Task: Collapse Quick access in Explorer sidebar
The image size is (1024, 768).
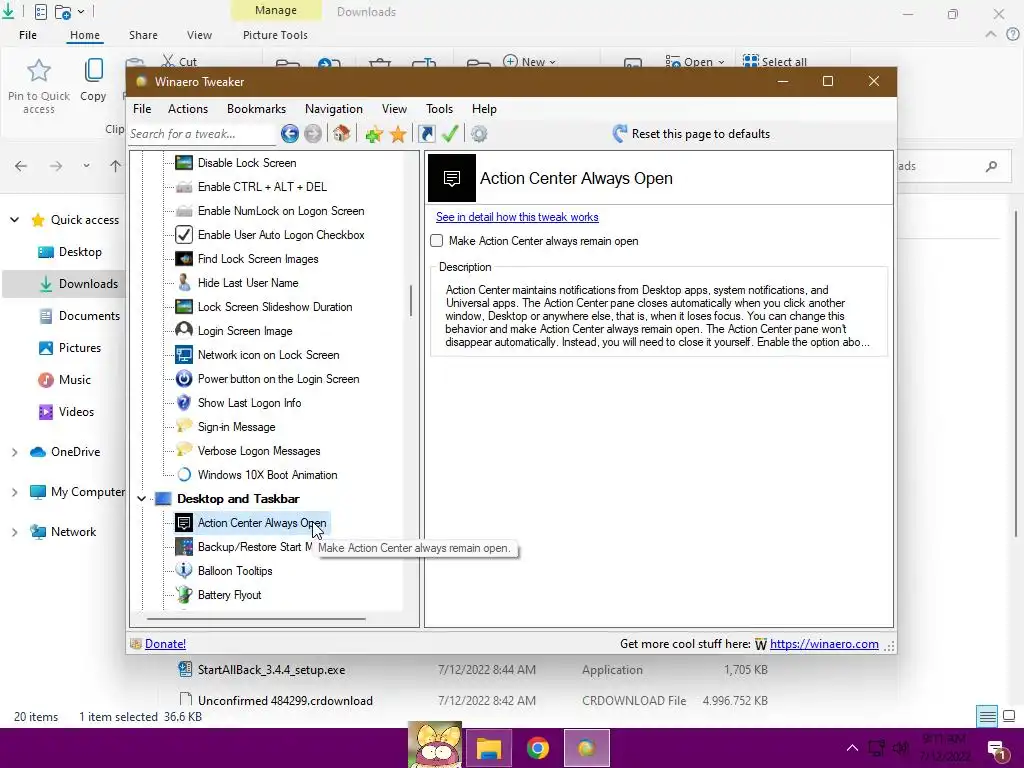Action: pyautogui.click(x=14, y=220)
